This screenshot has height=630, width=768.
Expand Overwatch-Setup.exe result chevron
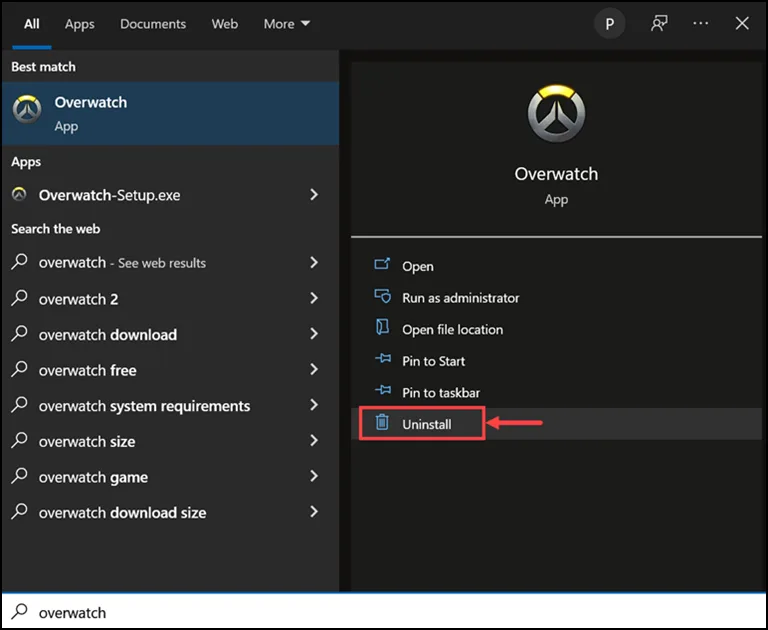(314, 195)
